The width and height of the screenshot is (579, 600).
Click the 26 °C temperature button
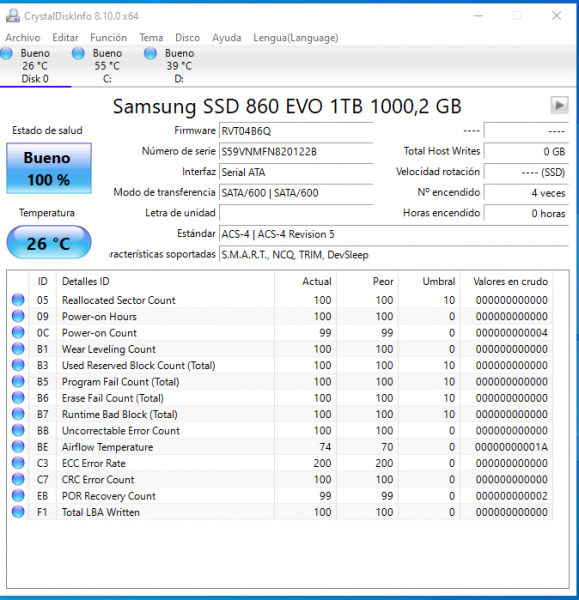[49, 243]
